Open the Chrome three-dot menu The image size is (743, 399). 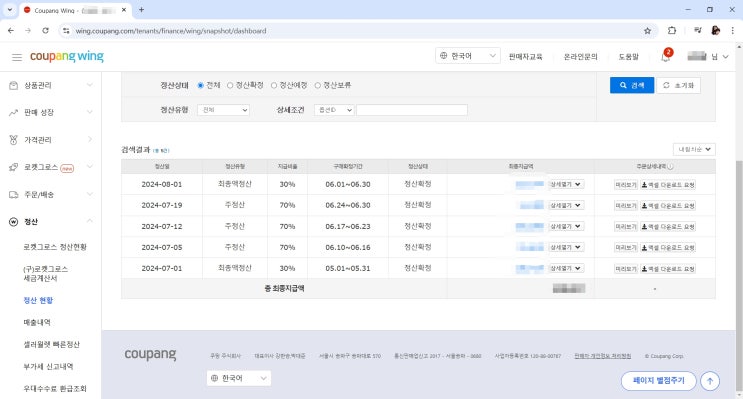733,30
